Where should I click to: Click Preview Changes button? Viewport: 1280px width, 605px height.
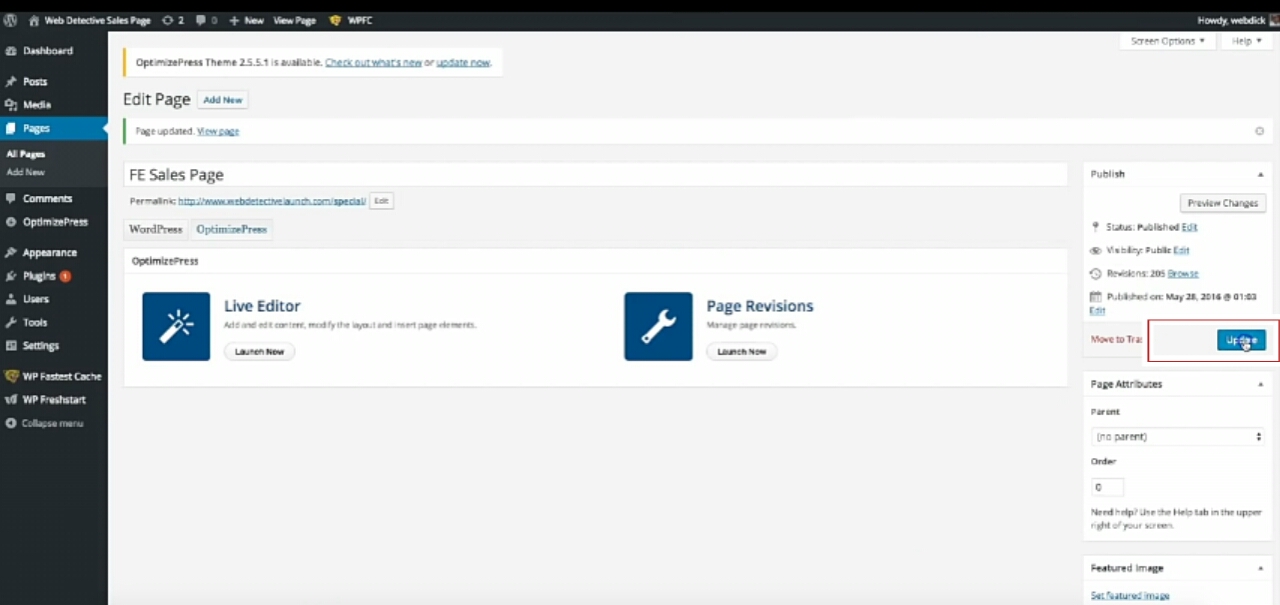click(1223, 203)
